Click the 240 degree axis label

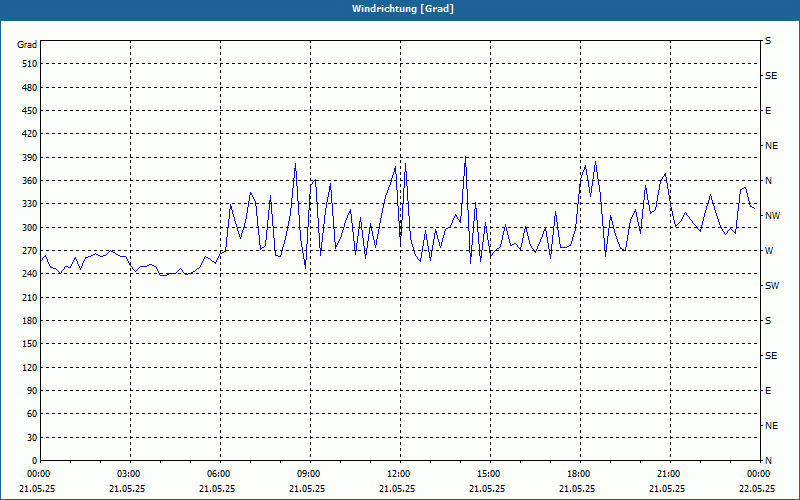tap(30, 274)
